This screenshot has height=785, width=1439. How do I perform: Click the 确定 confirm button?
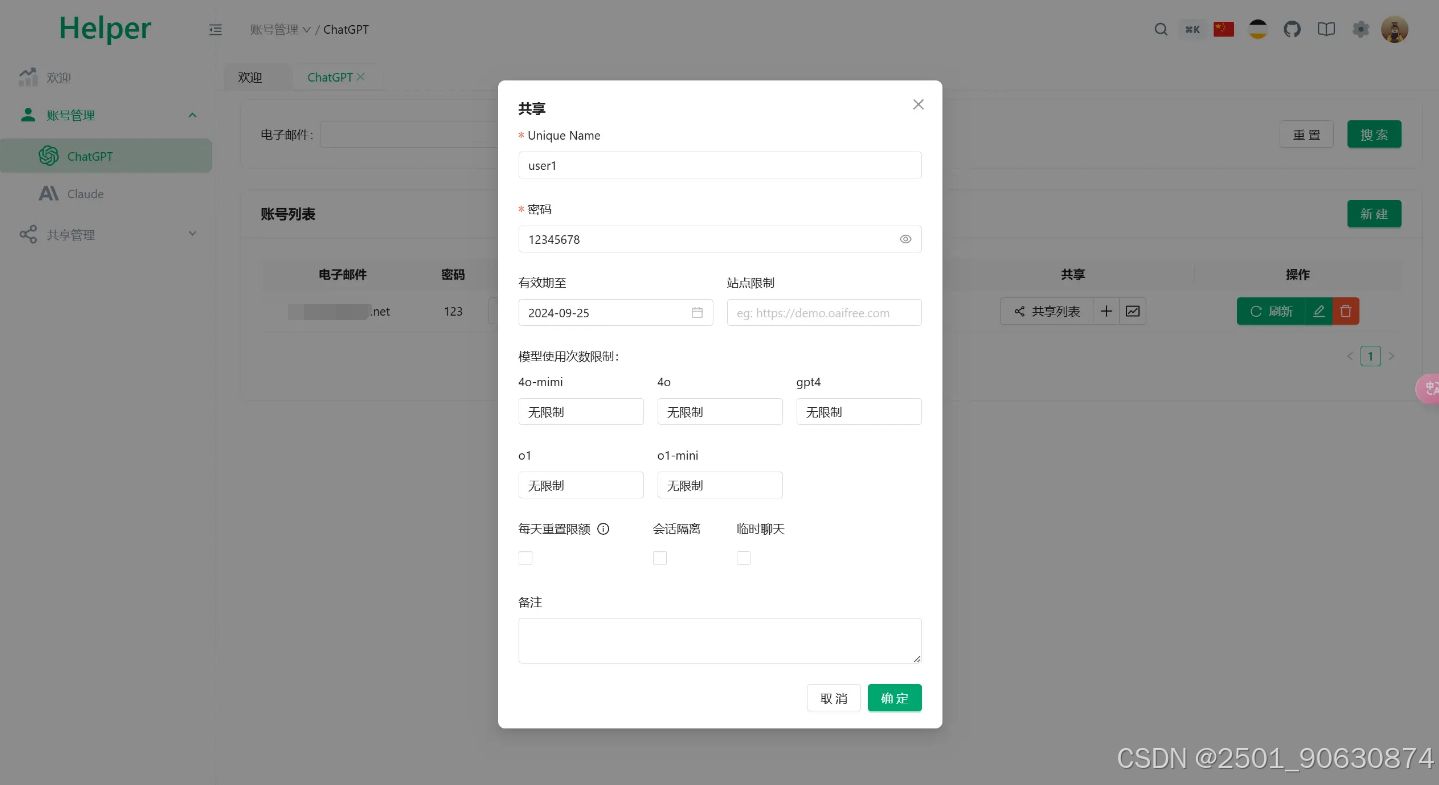coord(894,698)
